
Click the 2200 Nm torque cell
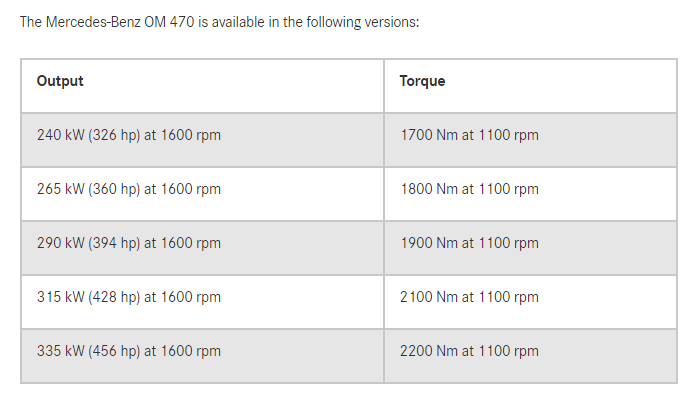point(468,351)
